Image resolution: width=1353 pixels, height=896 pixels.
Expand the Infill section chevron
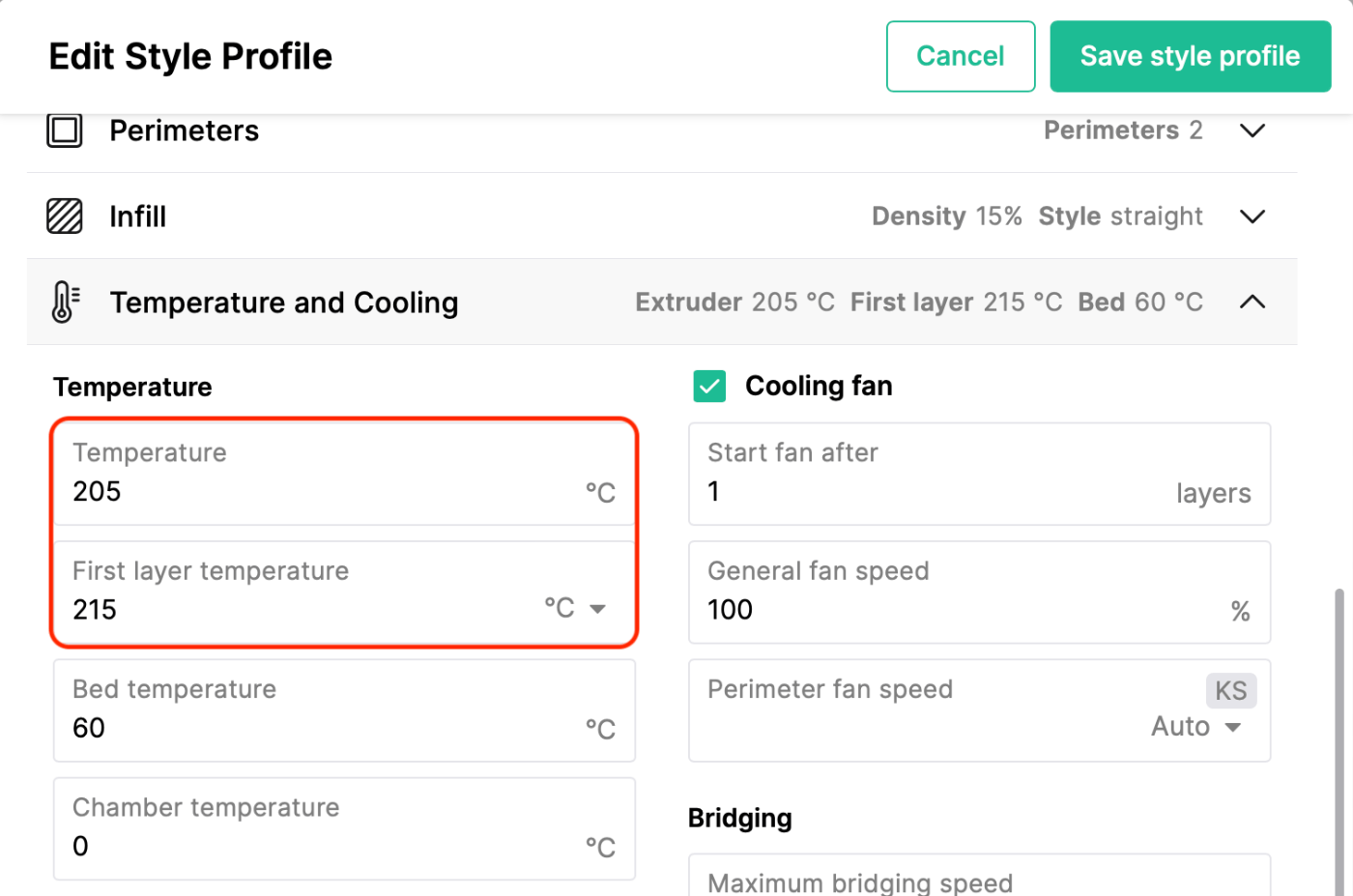click(x=1252, y=217)
